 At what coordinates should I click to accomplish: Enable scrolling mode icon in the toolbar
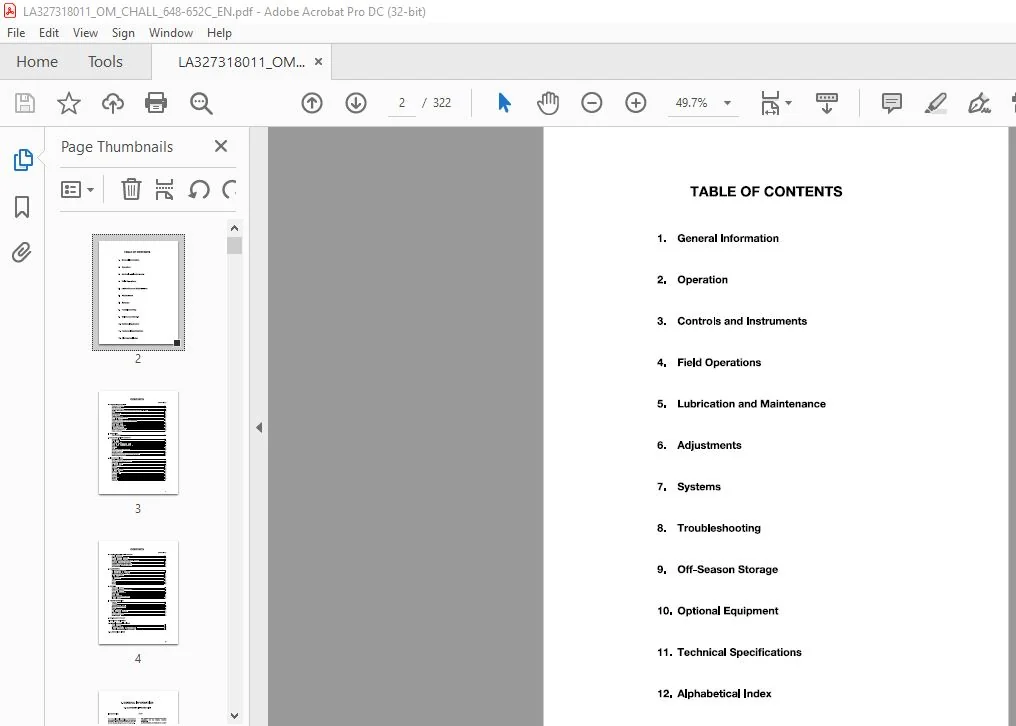click(x=827, y=103)
